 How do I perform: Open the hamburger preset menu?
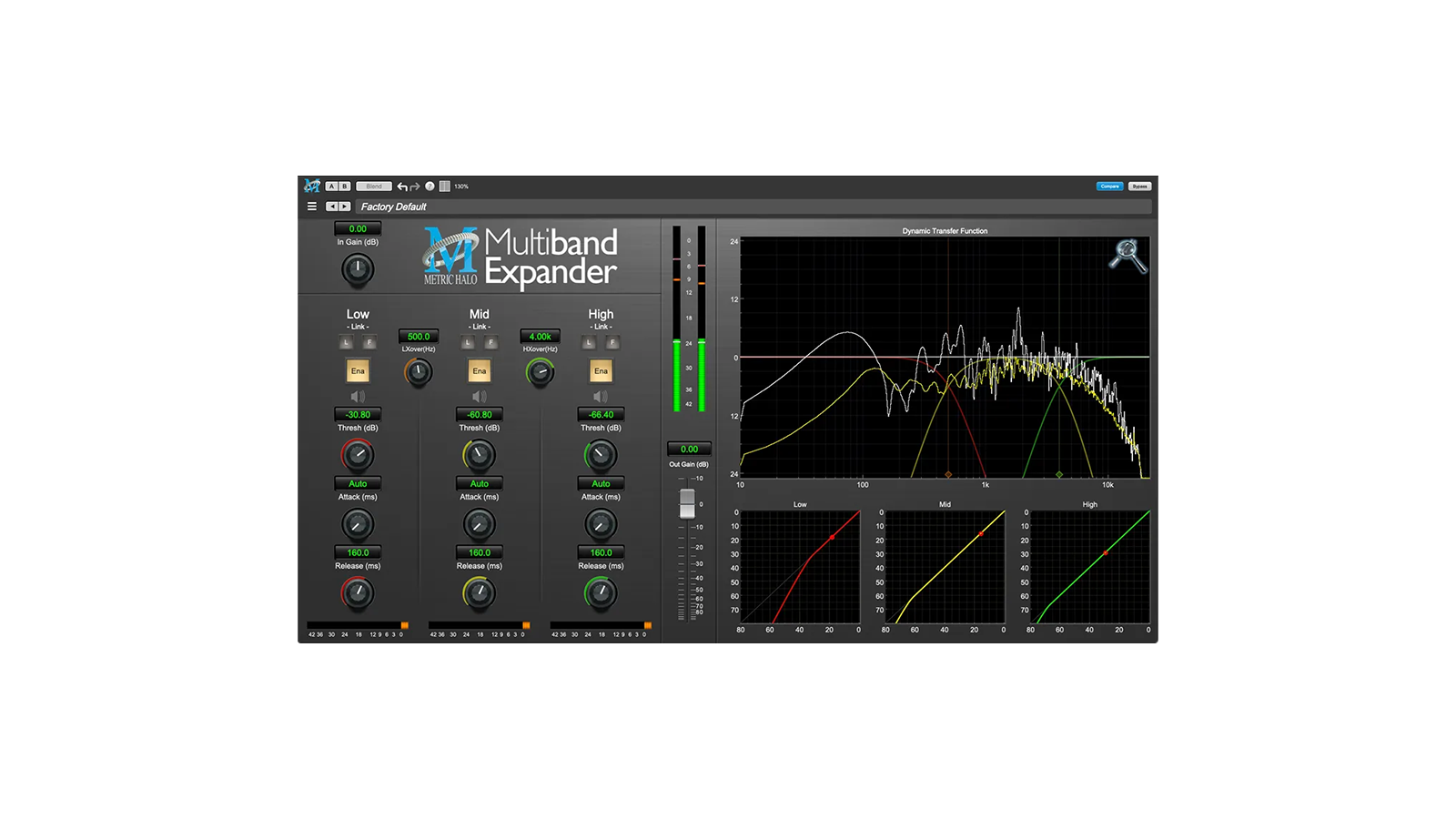pos(312,207)
